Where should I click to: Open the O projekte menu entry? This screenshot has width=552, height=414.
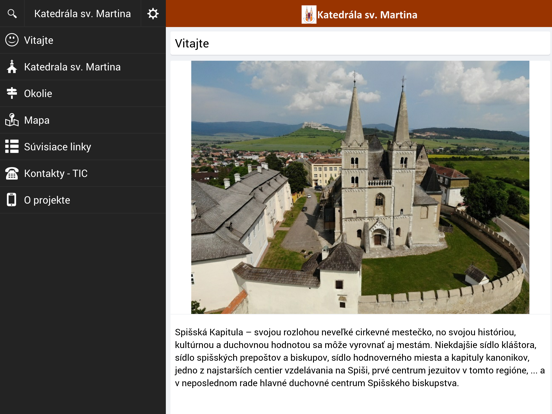83,200
